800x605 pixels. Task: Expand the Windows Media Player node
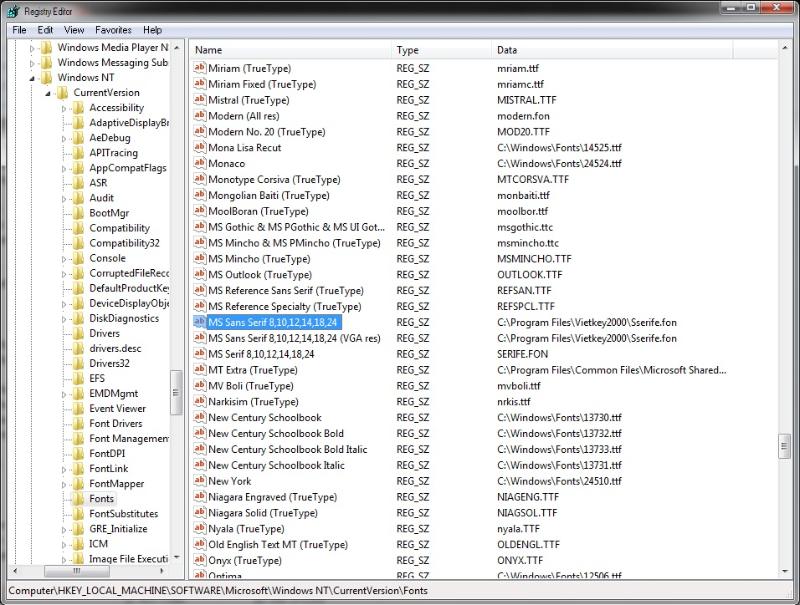pyautogui.click(x=32, y=47)
